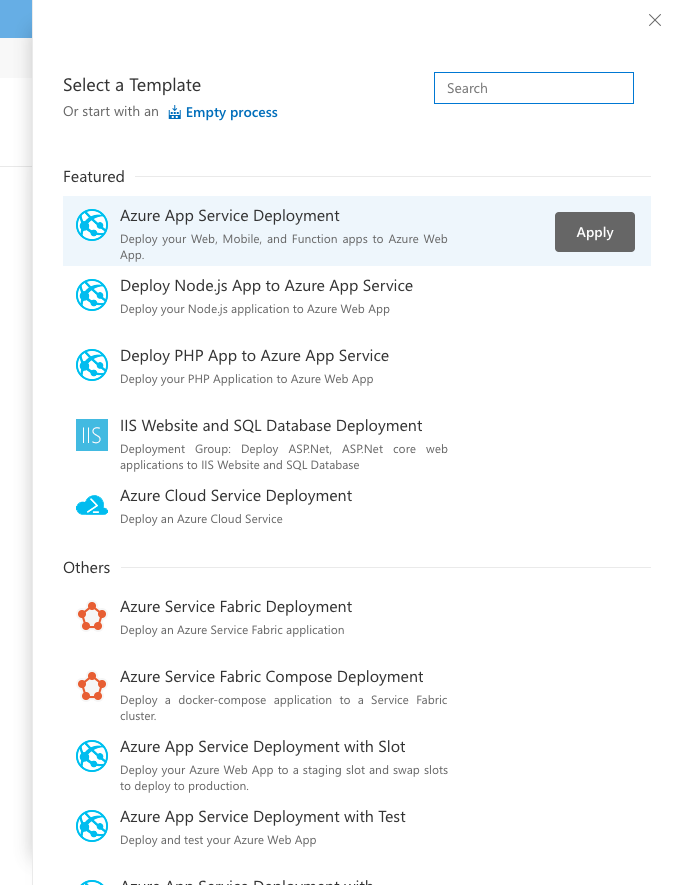Focus the template Search box

(534, 88)
